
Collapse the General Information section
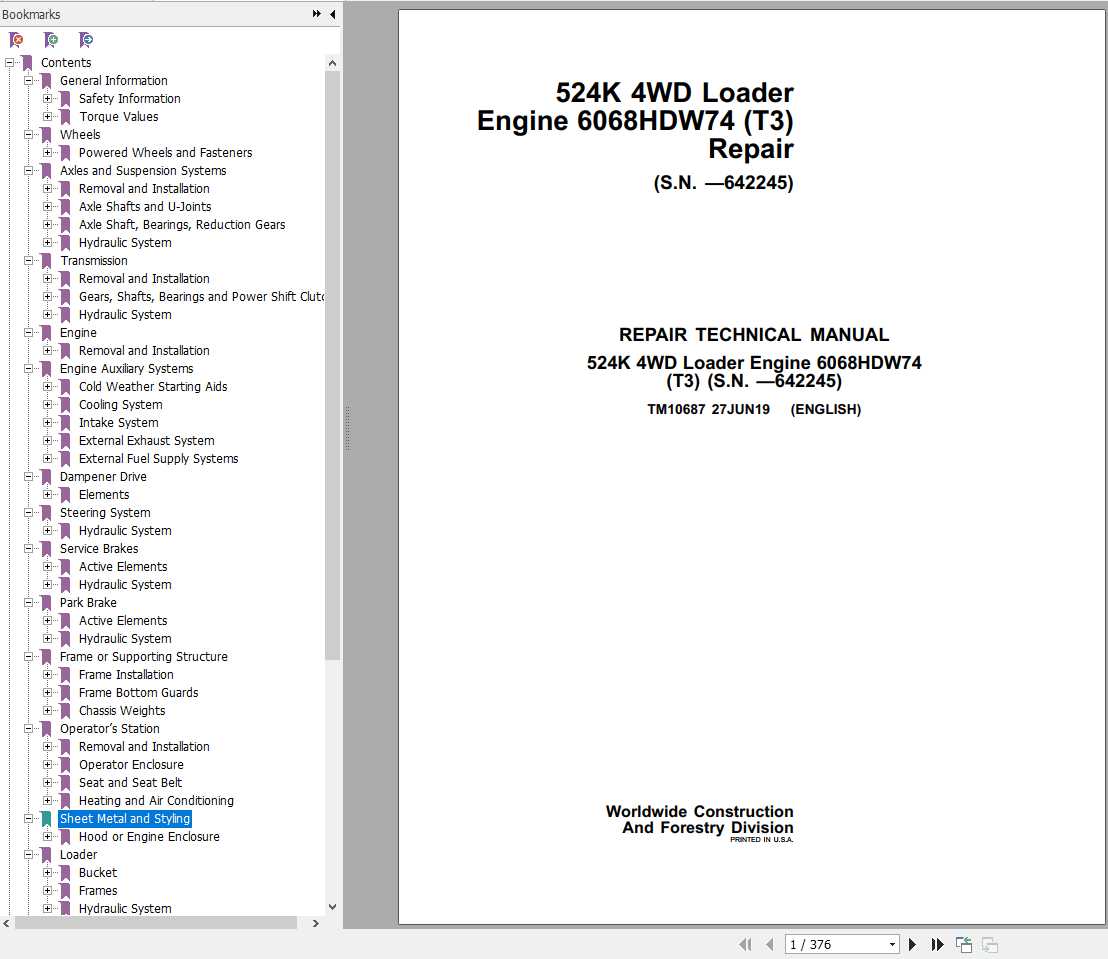28,81
